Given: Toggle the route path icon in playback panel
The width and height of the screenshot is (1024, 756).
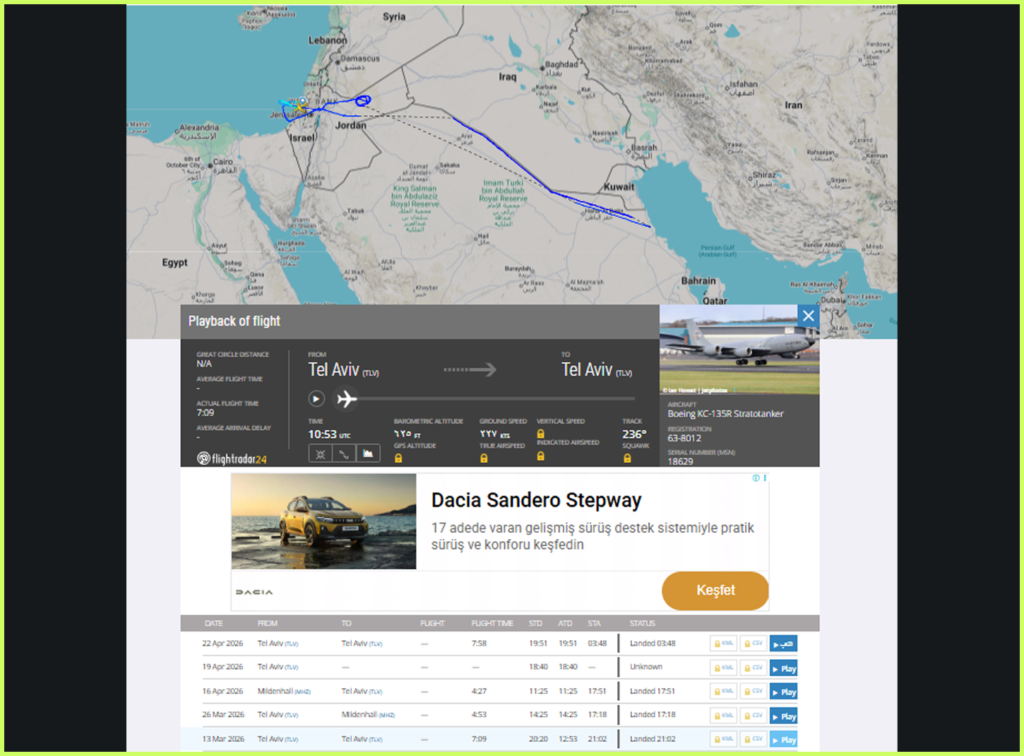Looking at the screenshot, I should (x=344, y=454).
